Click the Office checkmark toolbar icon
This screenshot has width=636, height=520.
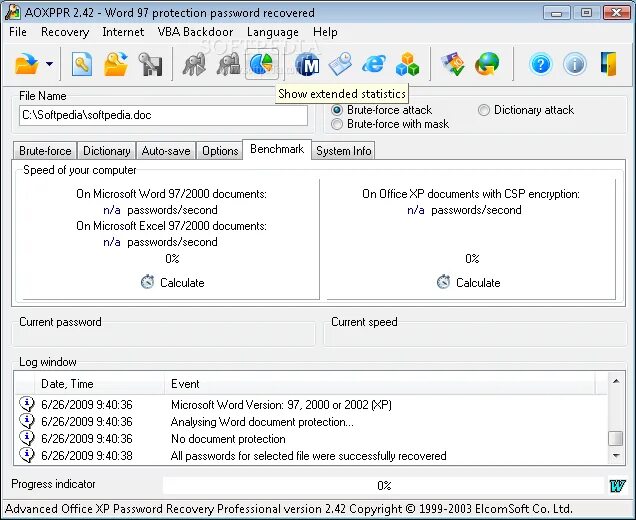pyautogui.click(x=453, y=64)
